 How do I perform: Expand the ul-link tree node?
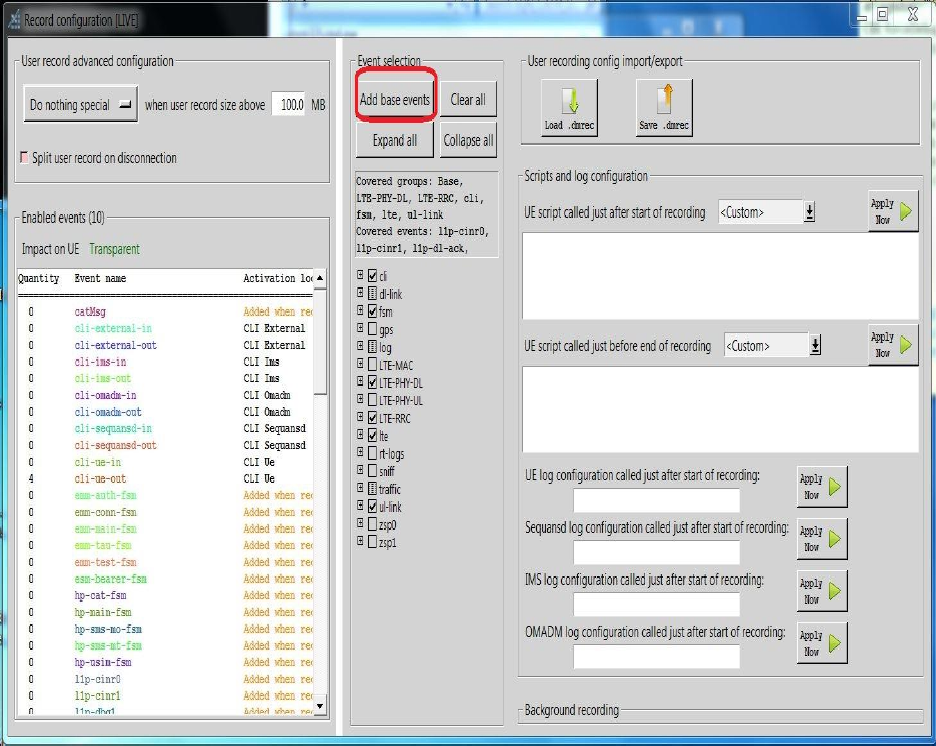[360, 505]
